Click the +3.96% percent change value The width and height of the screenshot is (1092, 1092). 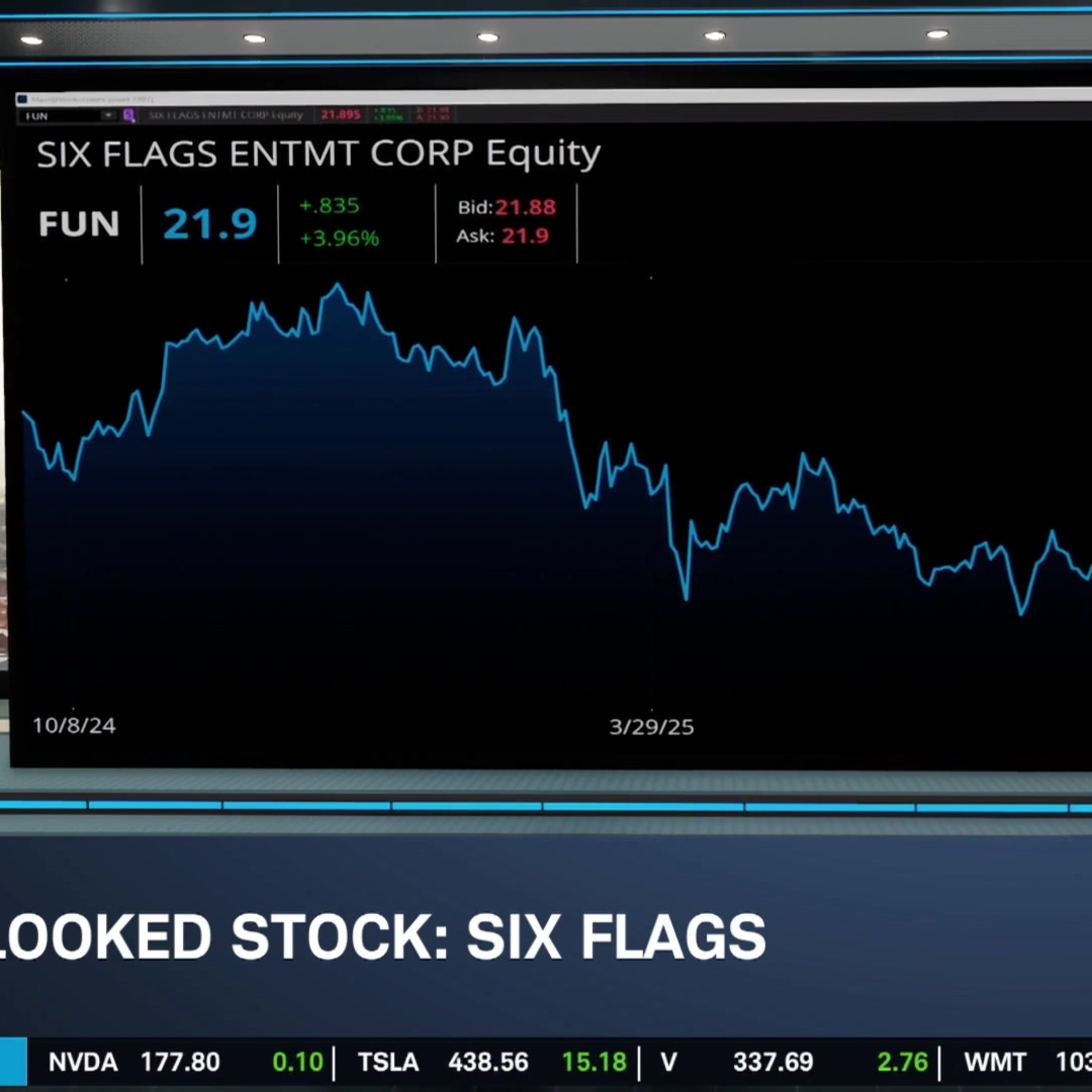point(339,238)
